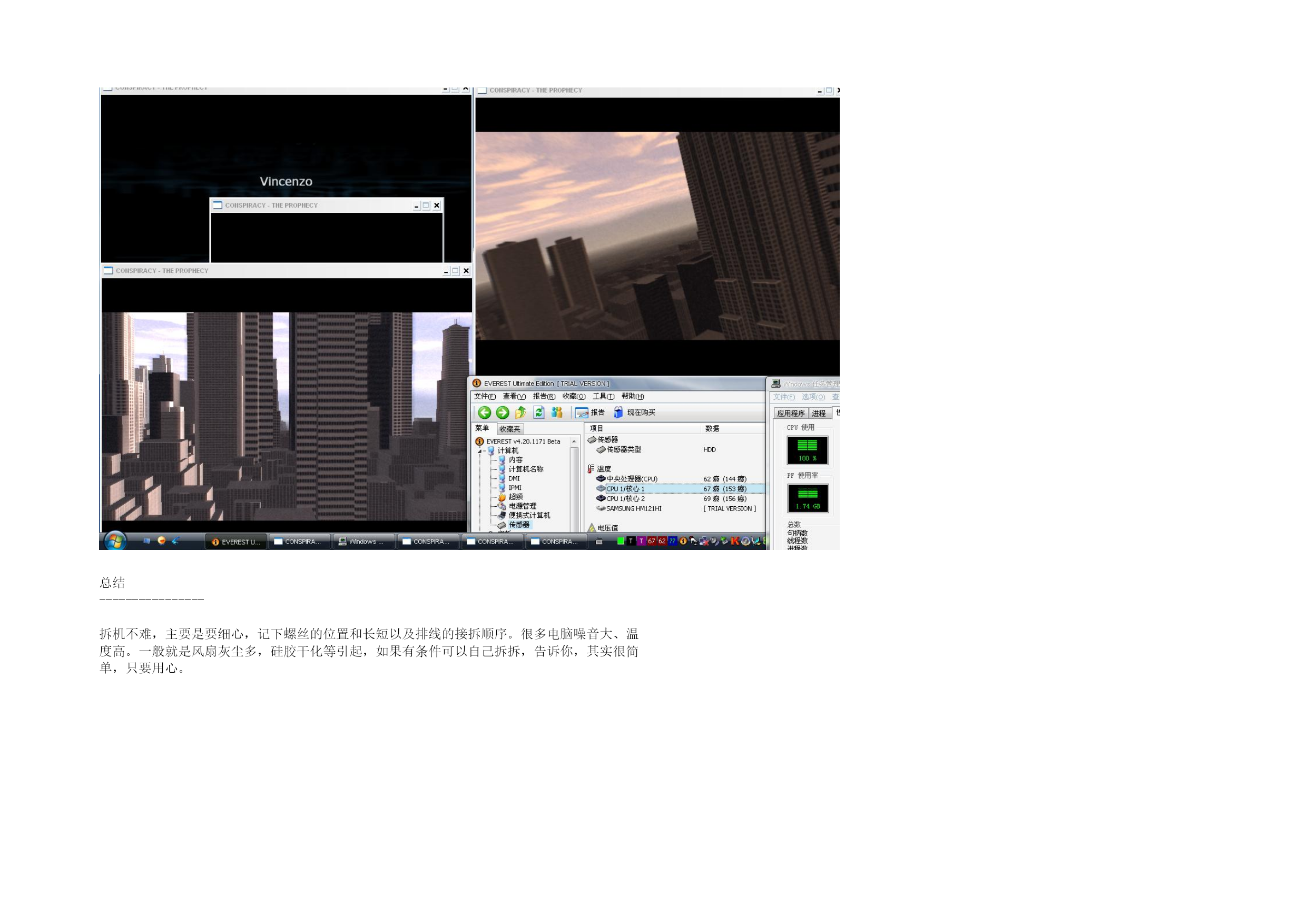Click the CPU 使用 100% meter

807,450
